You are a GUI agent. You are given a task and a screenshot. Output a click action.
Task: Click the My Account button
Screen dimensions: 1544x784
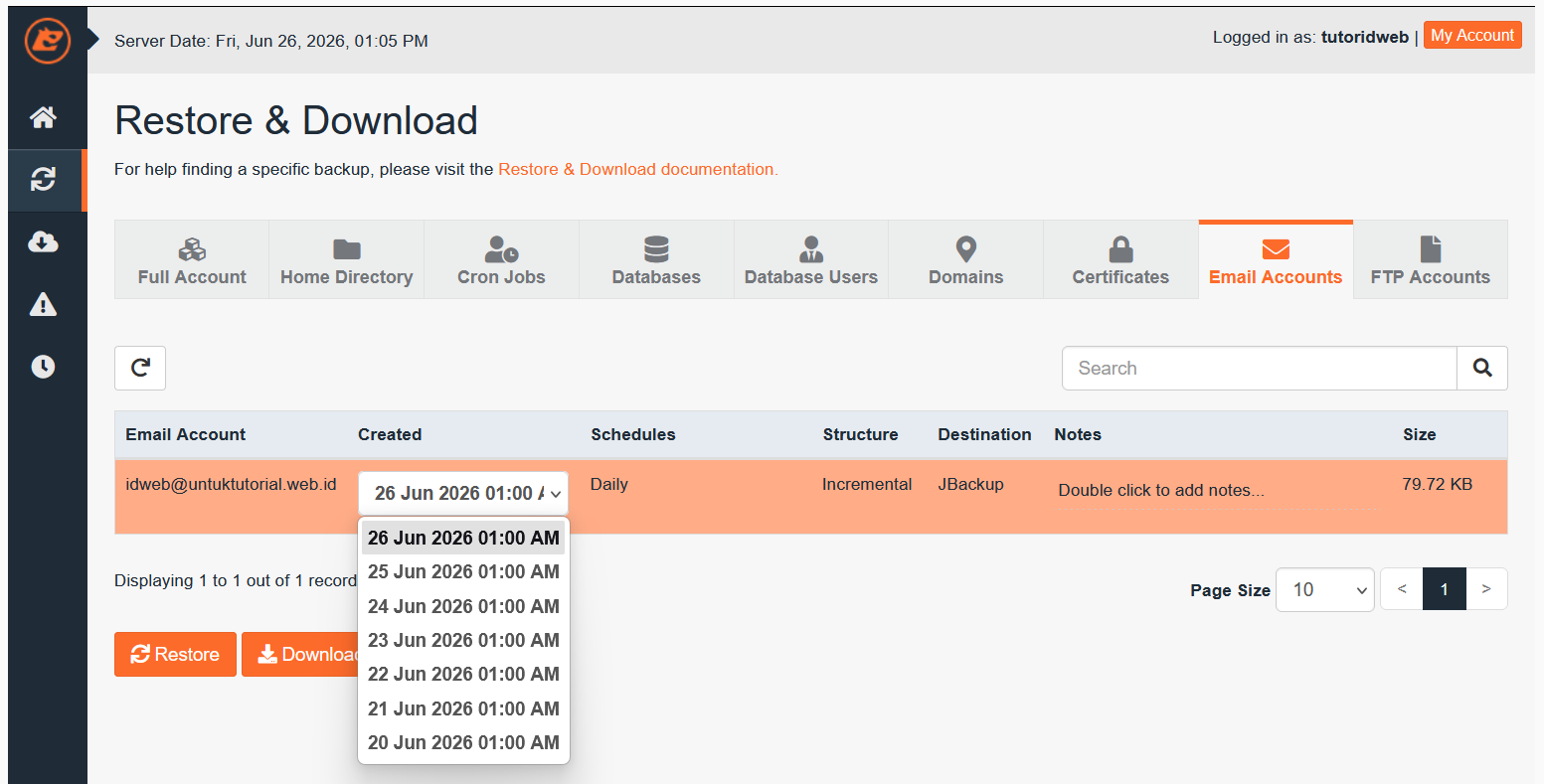1472,36
